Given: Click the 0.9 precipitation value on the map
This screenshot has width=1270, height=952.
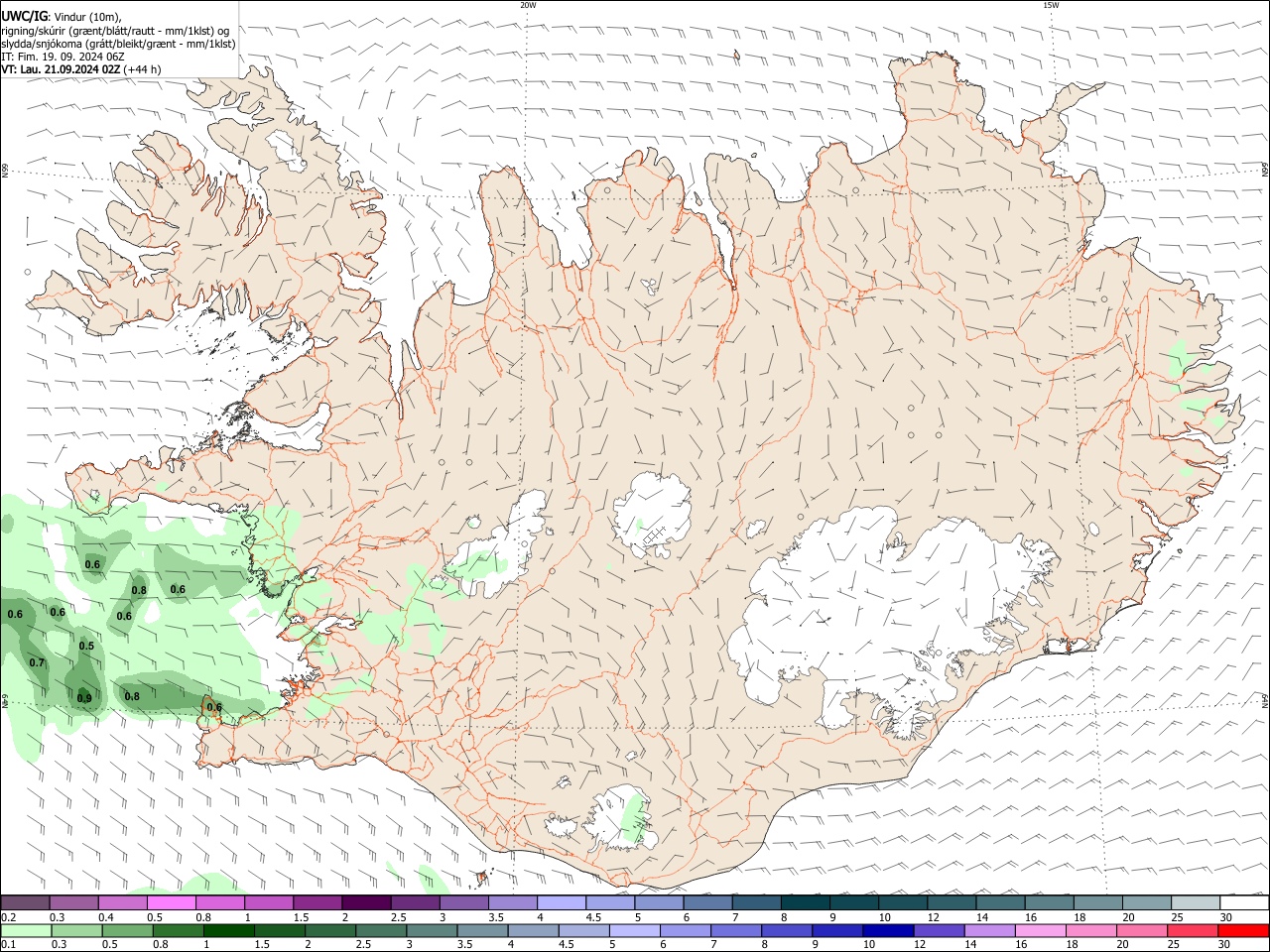Looking at the screenshot, I should pos(84,698).
